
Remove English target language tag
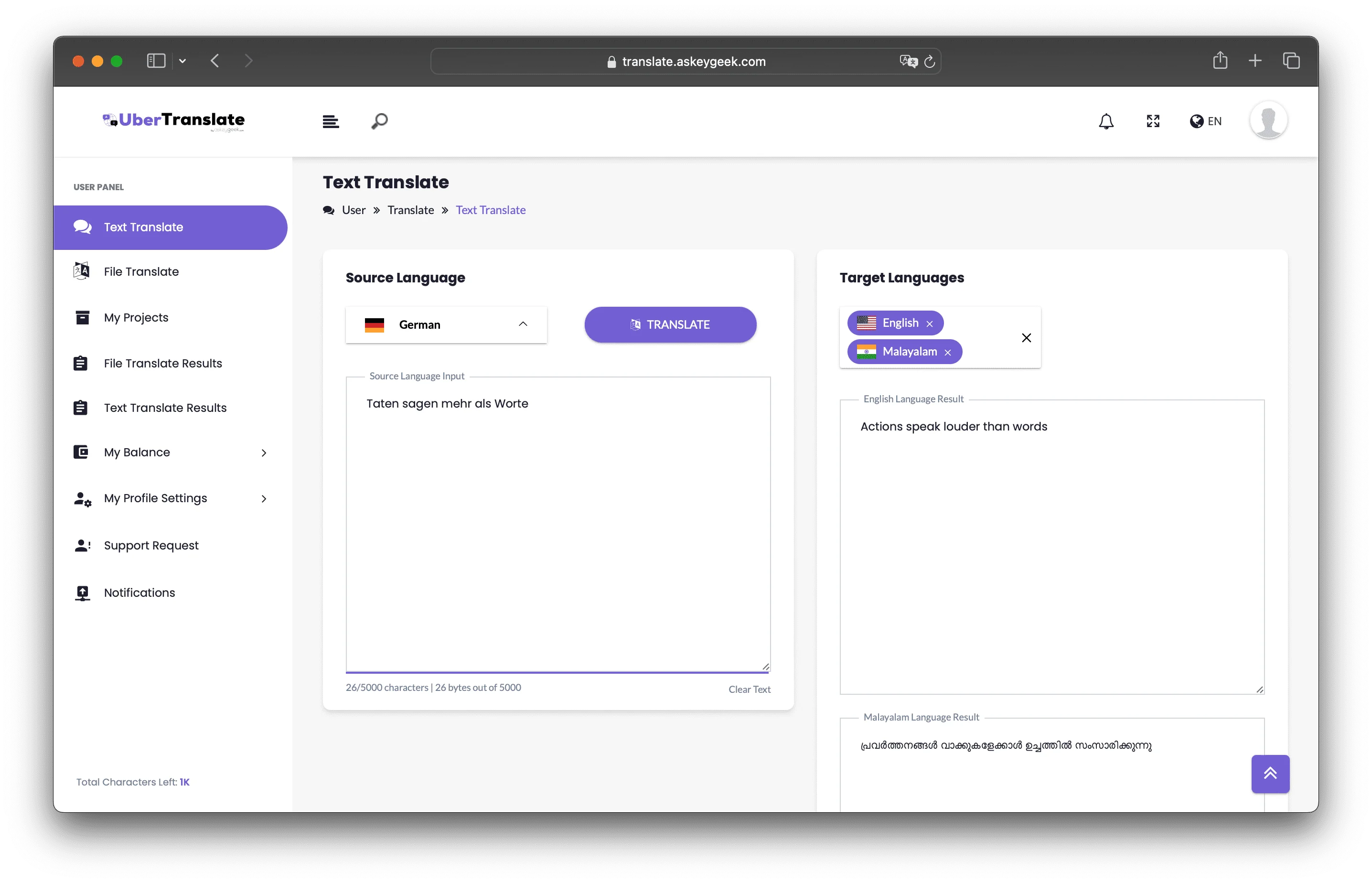[x=930, y=324]
